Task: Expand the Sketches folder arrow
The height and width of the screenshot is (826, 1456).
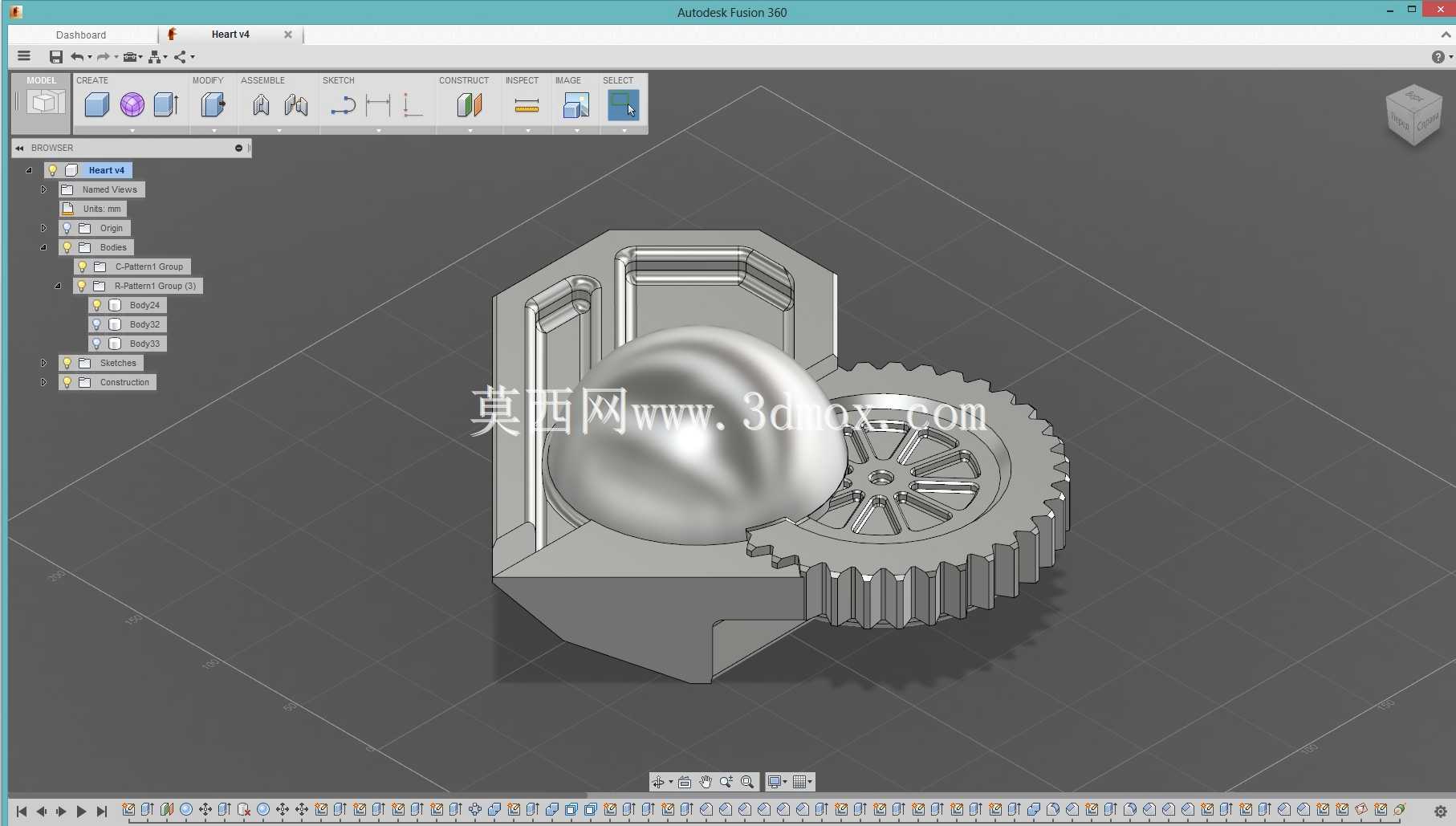Action: pyautogui.click(x=44, y=363)
